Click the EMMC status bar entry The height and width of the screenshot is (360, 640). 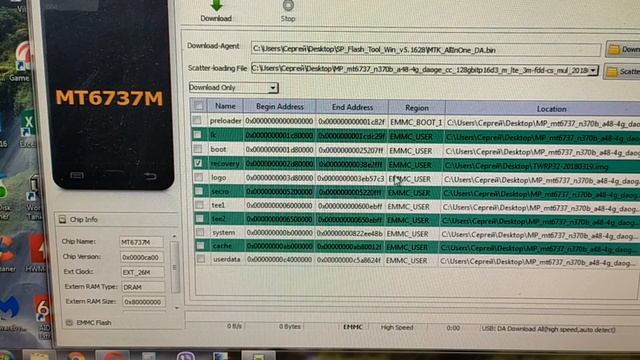click(353, 327)
